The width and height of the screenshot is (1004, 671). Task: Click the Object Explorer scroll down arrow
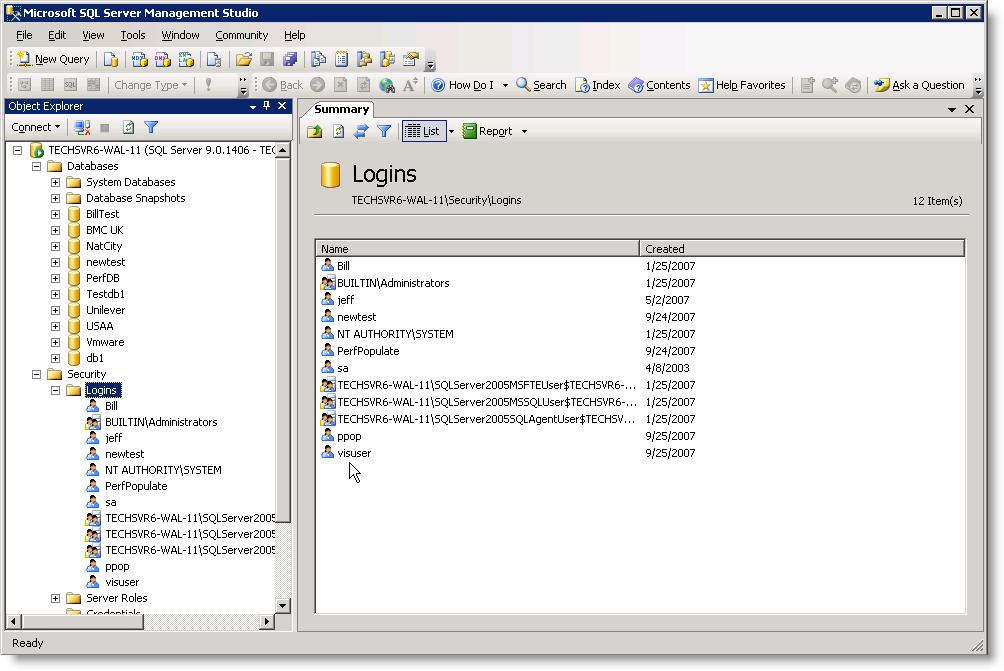click(282, 605)
